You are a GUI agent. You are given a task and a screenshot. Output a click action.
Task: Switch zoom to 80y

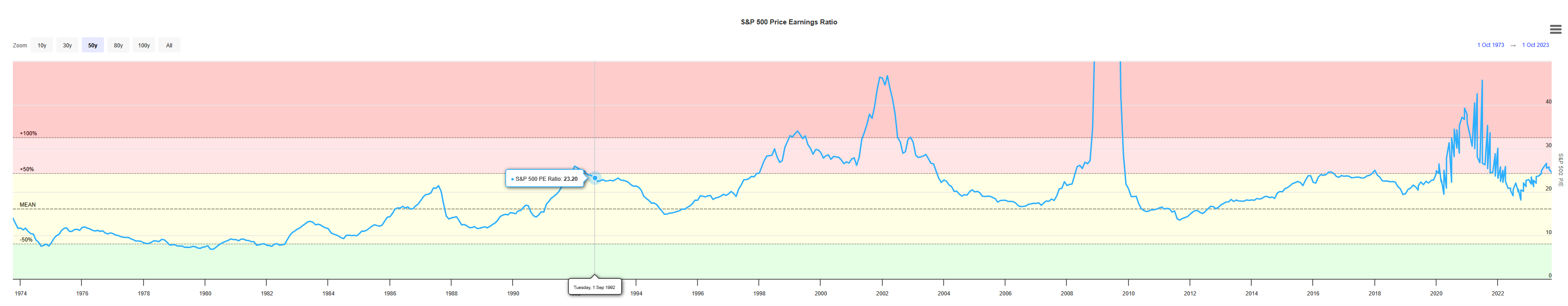point(118,45)
